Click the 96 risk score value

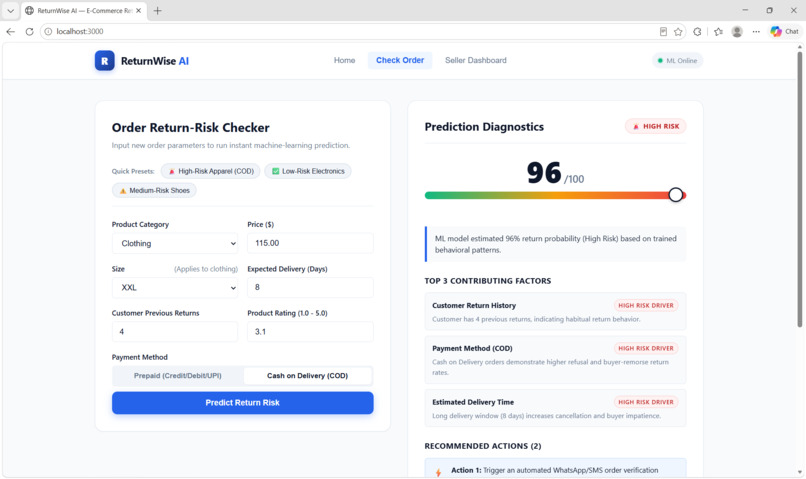coord(544,173)
